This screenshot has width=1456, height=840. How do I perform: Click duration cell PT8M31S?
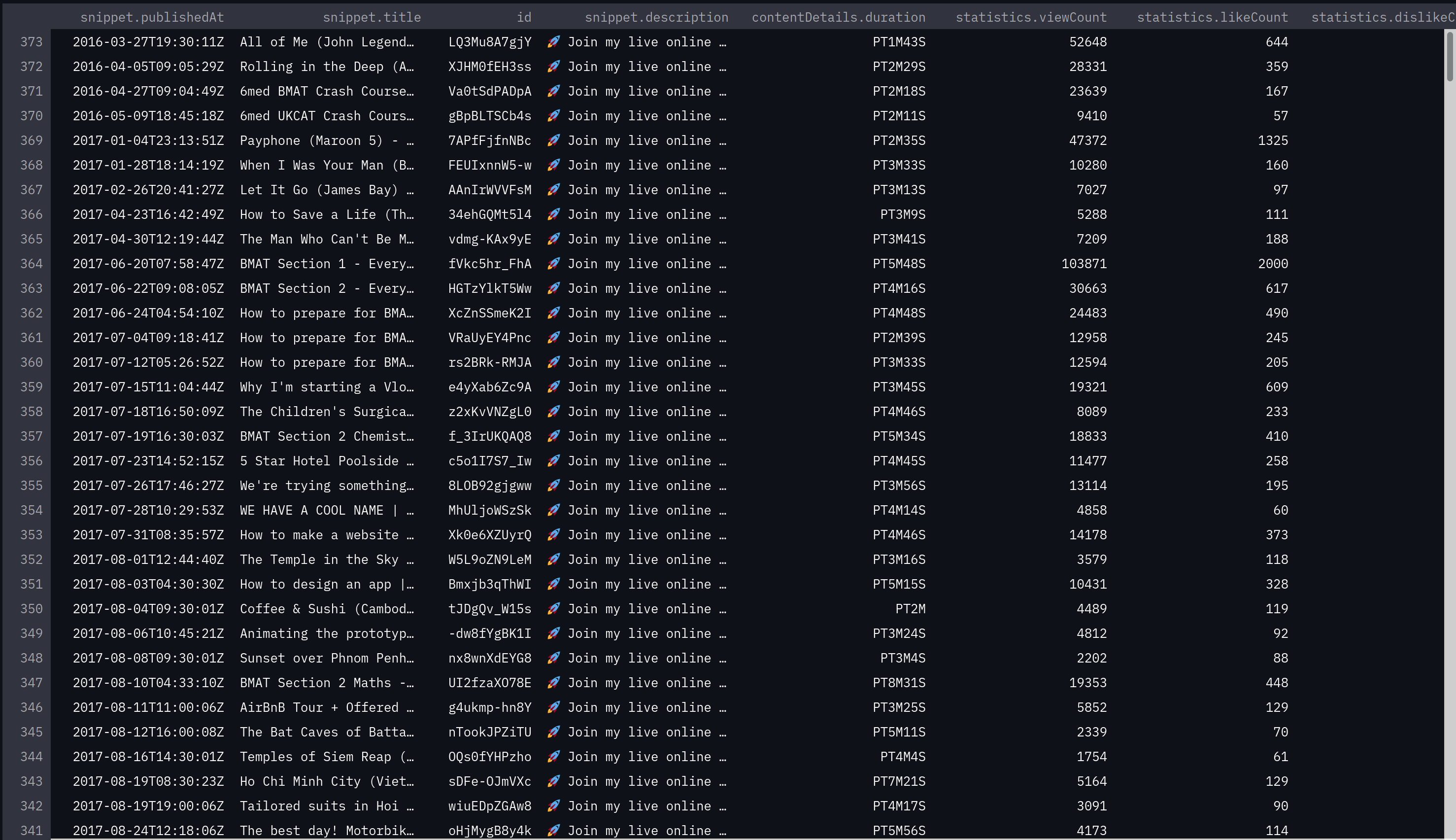point(898,682)
